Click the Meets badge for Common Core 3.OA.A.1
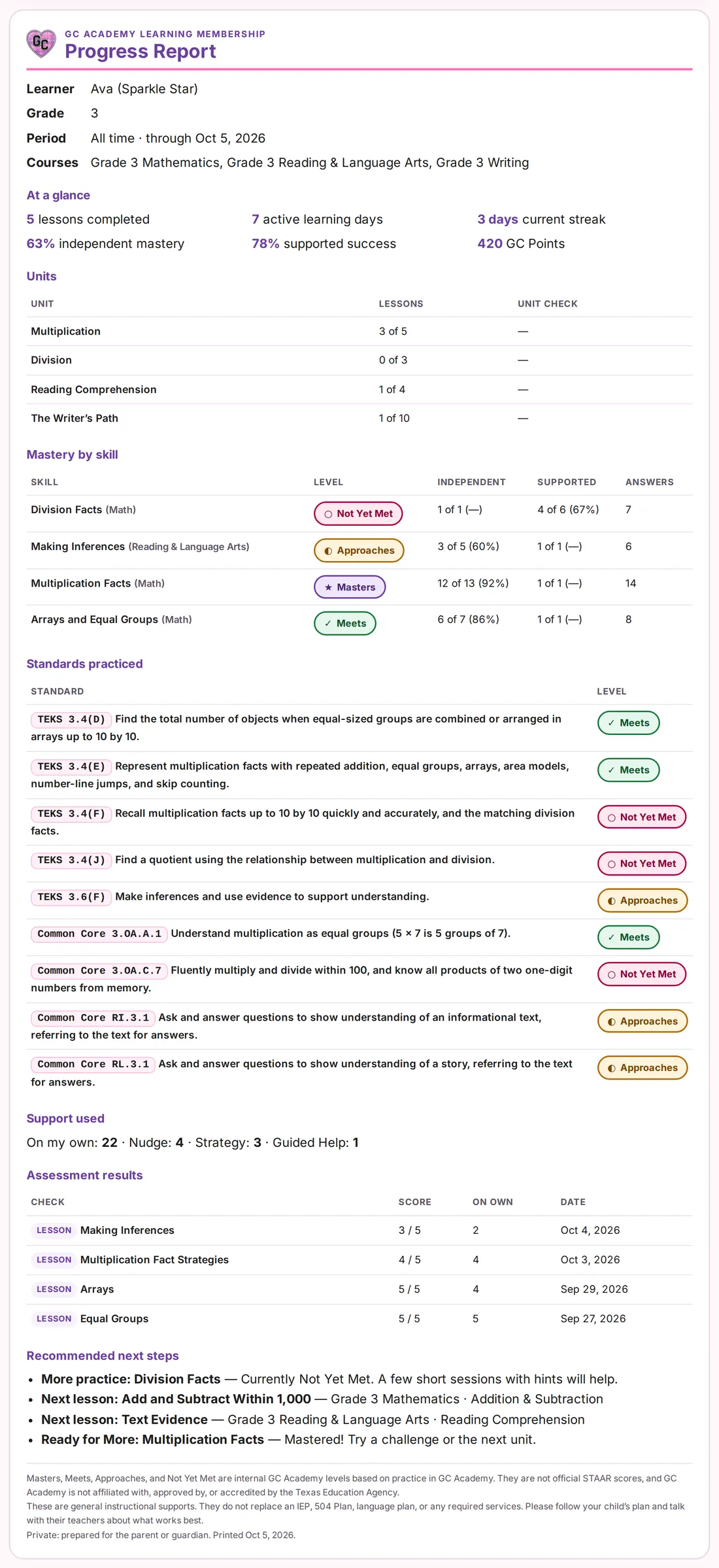 tap(628, 937)
